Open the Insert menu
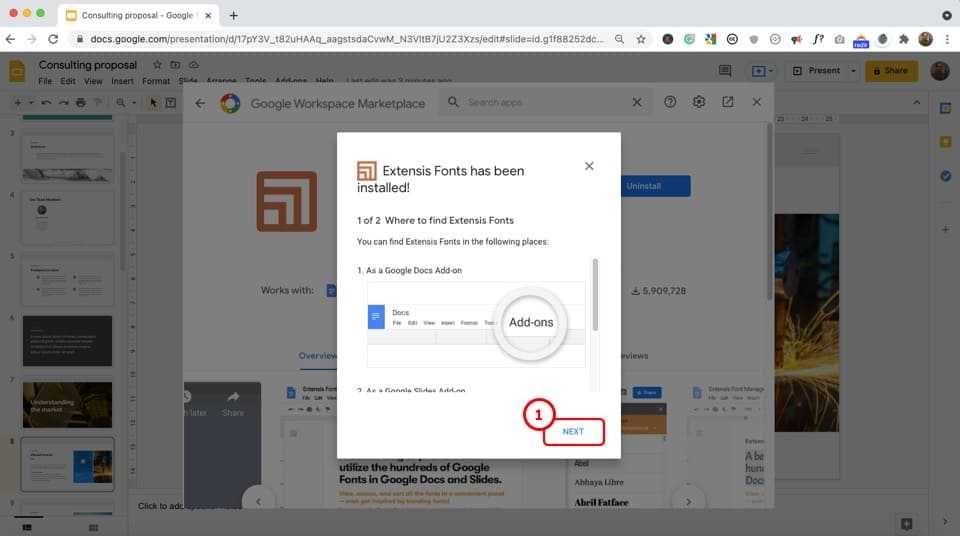This screenshot has width=960, height=536. [x=122, y=81]
